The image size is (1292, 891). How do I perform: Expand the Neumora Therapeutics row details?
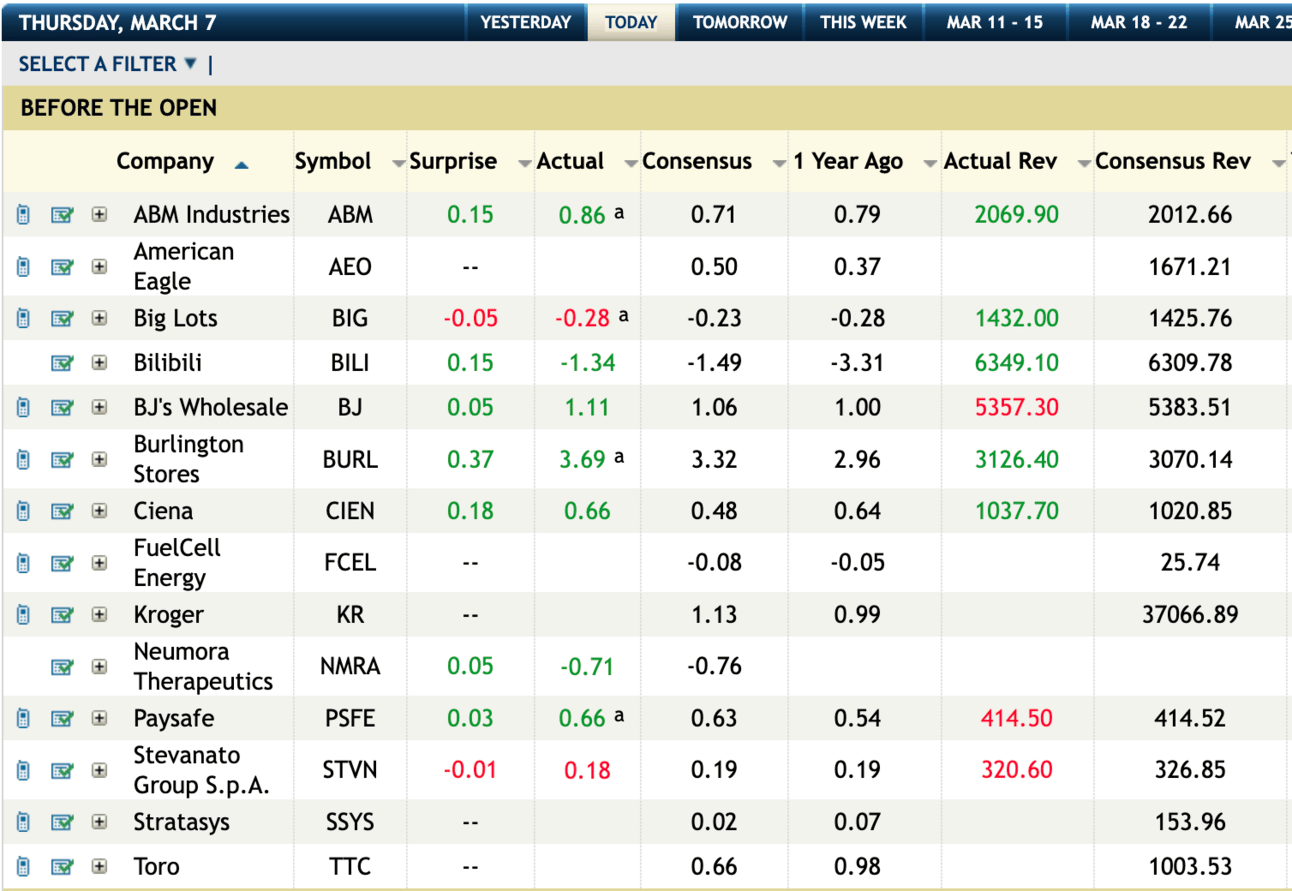99,667
